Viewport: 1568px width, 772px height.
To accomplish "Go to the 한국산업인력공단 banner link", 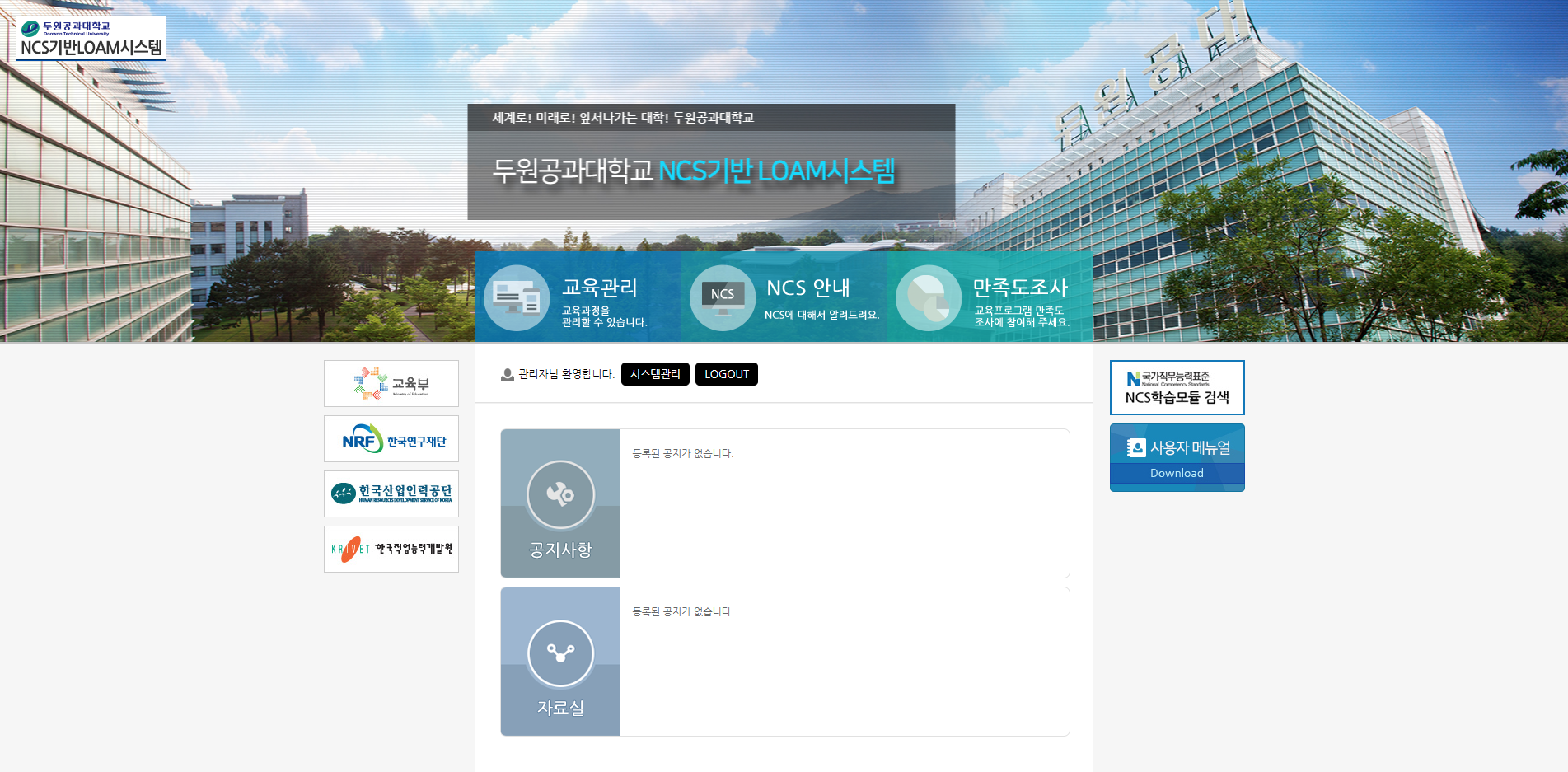I will tap(391, 494).
